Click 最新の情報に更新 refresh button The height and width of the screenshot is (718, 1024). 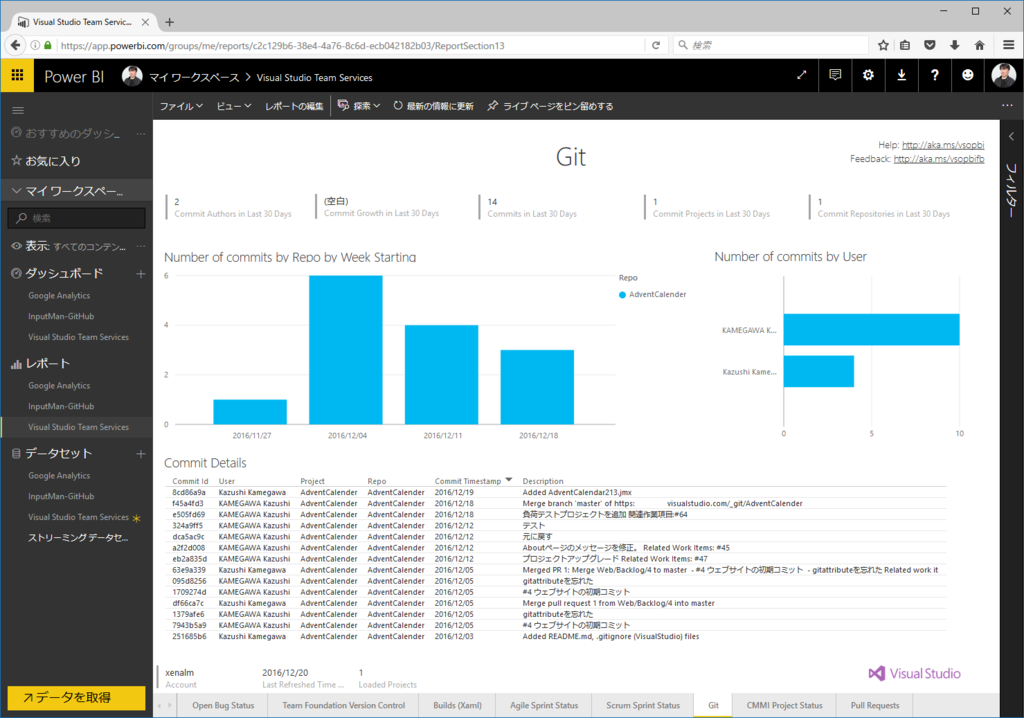(434, 106)
